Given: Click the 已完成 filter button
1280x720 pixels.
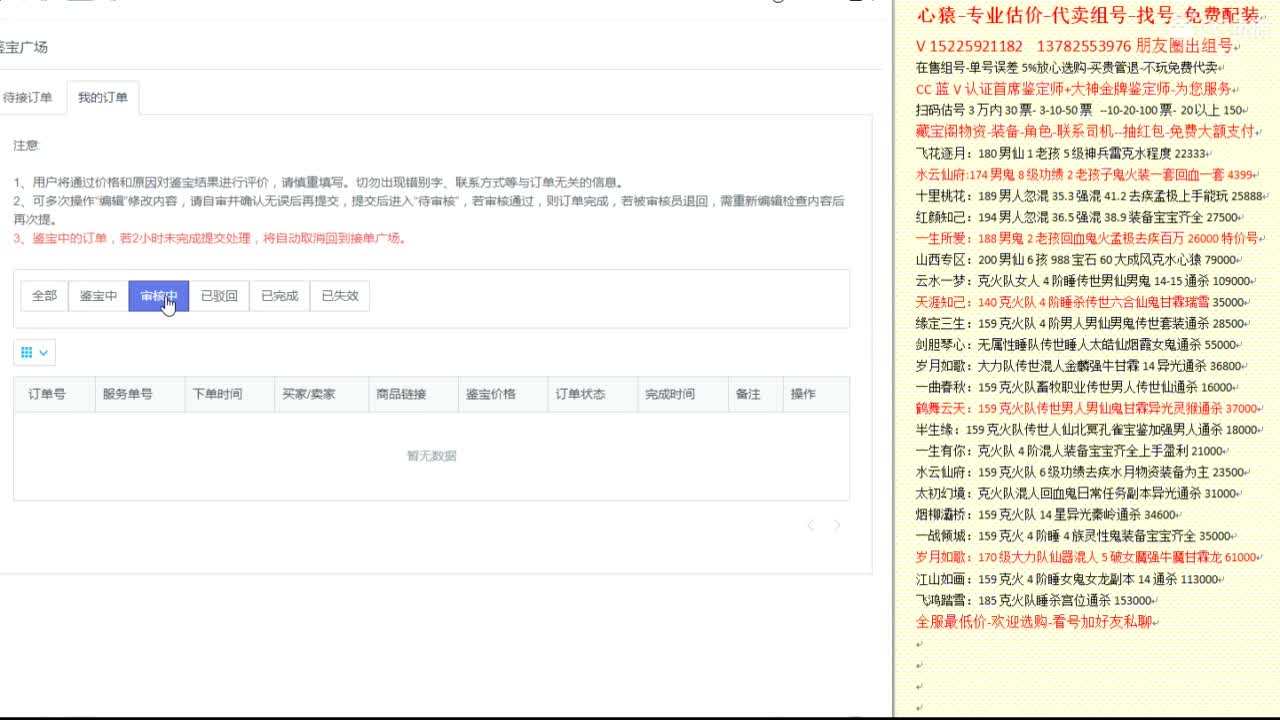Looking at the screenshot, I should tap(277, 295).
